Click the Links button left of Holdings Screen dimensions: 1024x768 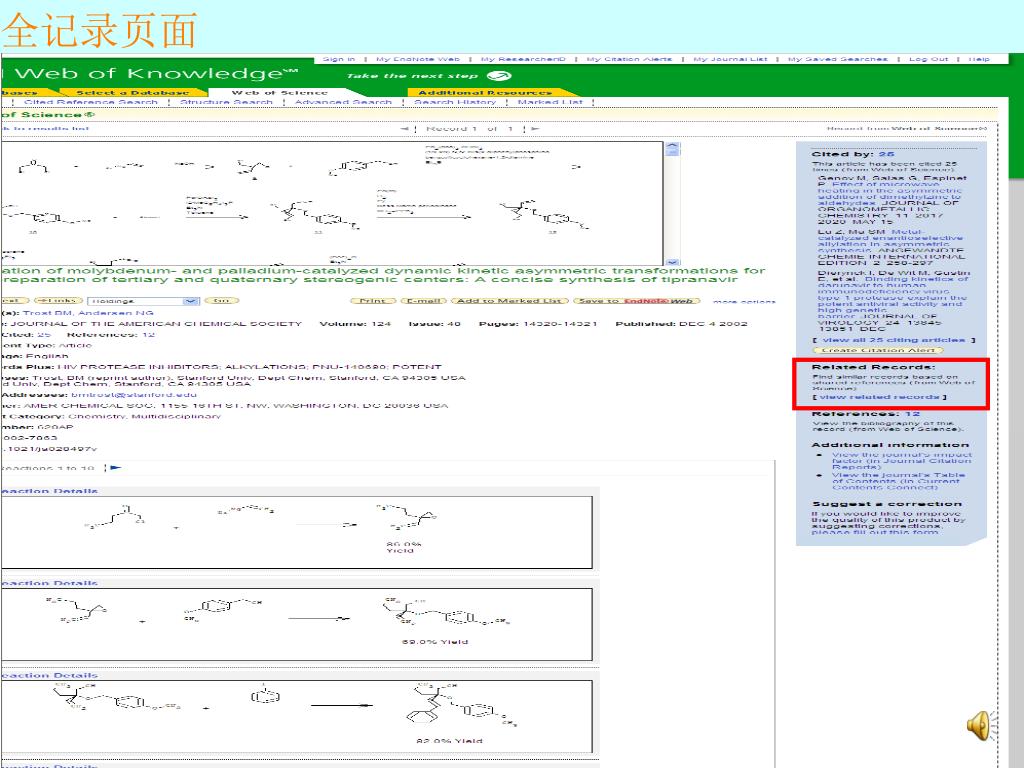pos(58,301)
